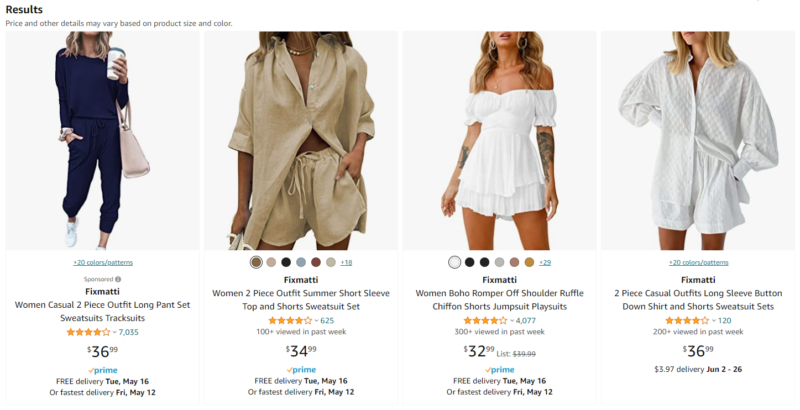Click star rating of Boho Romper
This screenshot has width=800, height=410.
click(487, 320)
